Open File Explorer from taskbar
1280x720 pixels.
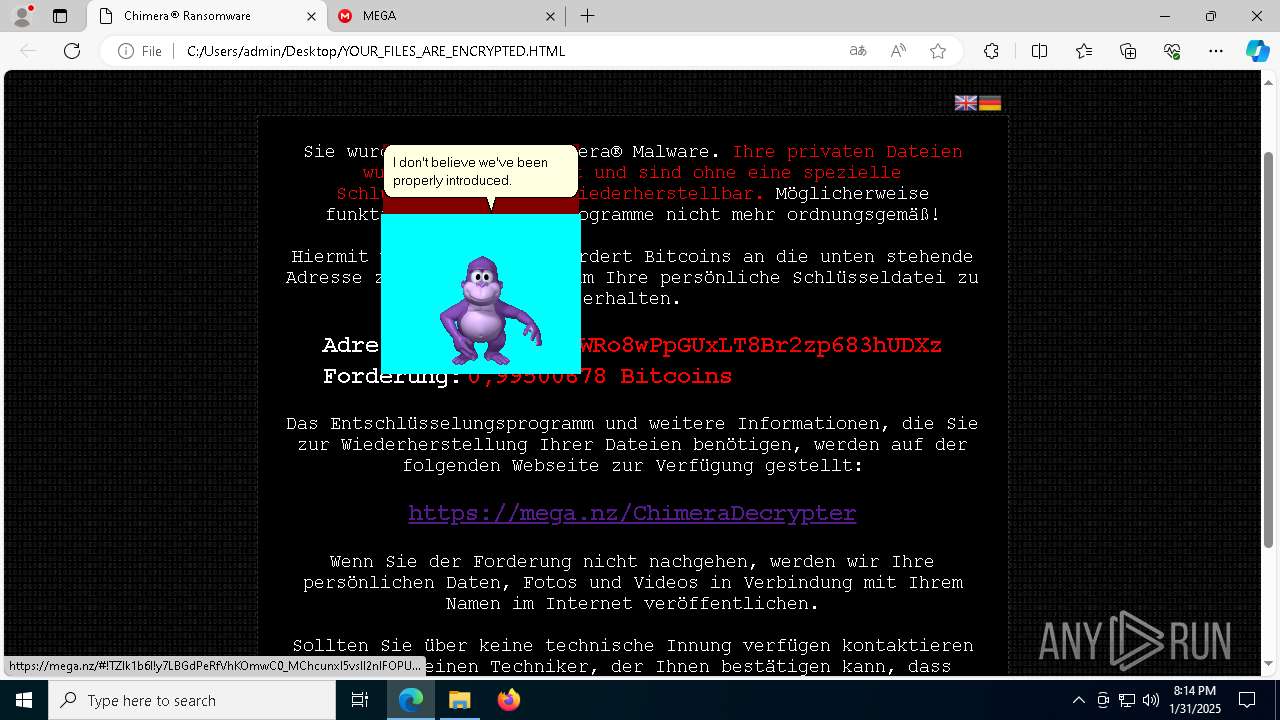(459, 700)
